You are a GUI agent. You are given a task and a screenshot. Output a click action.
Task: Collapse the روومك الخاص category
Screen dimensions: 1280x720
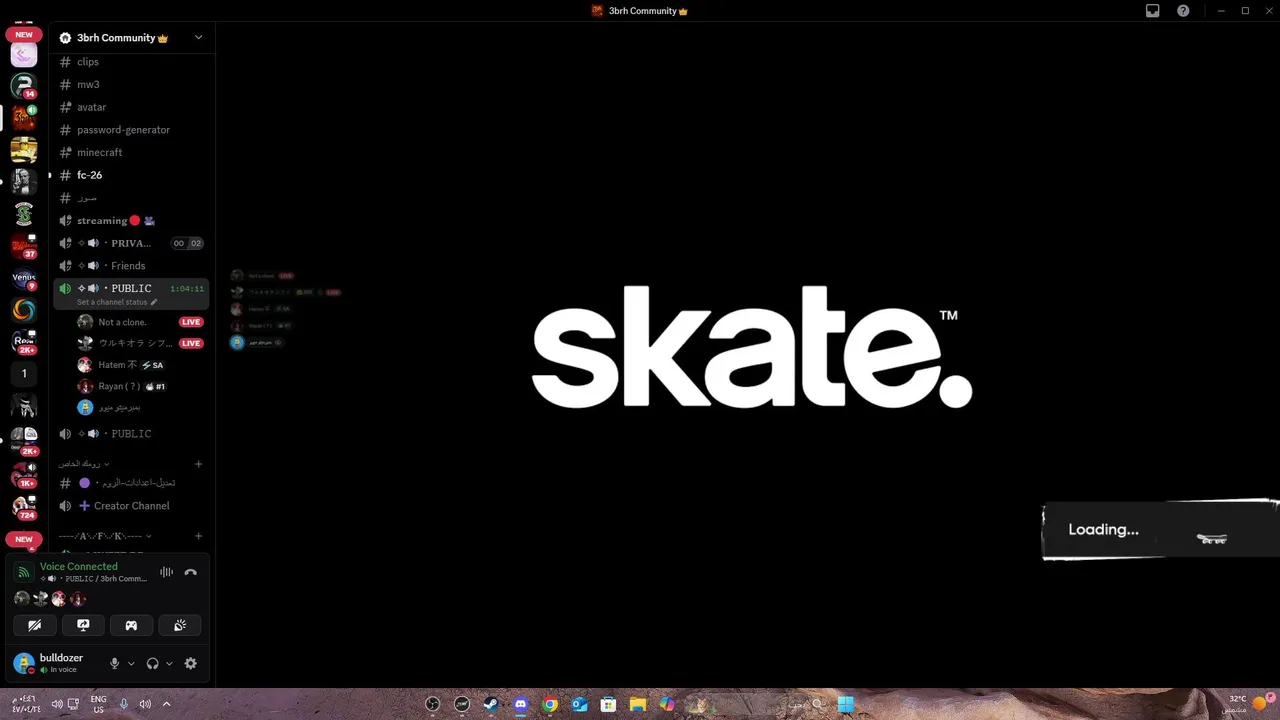[84, 464]
